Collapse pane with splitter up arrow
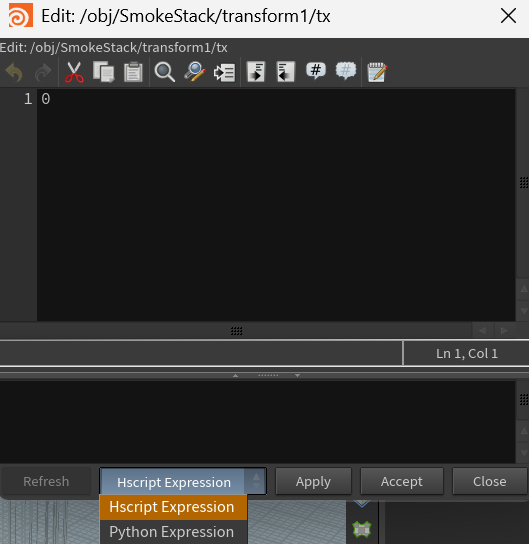This screenshot has width=529, height=544. pyautogui.click(x=235, y=375)
